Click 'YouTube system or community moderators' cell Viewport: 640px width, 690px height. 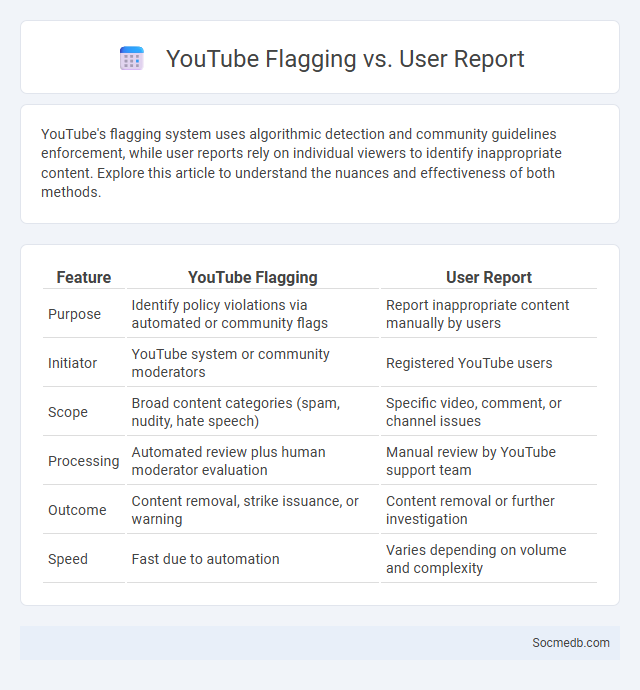[x=231, y=363]
